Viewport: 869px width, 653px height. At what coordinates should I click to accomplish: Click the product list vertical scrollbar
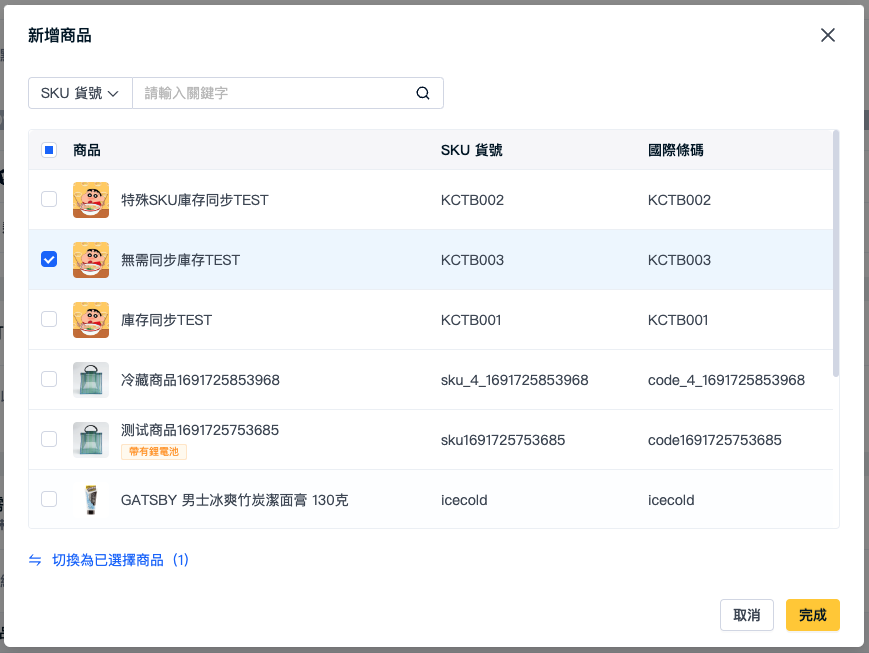pyautogui.click(x=836, y=254)
